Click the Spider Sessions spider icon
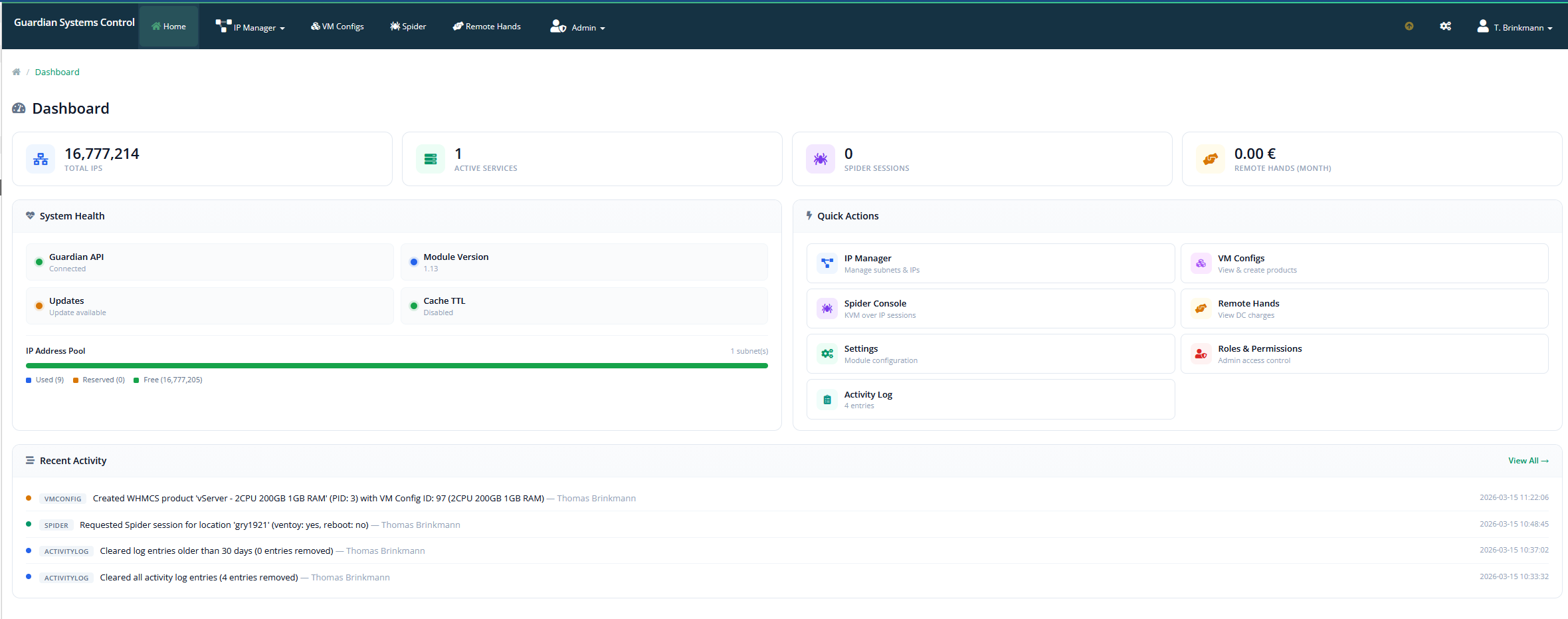Viewport: 1568px width, 619px height. 821,159
